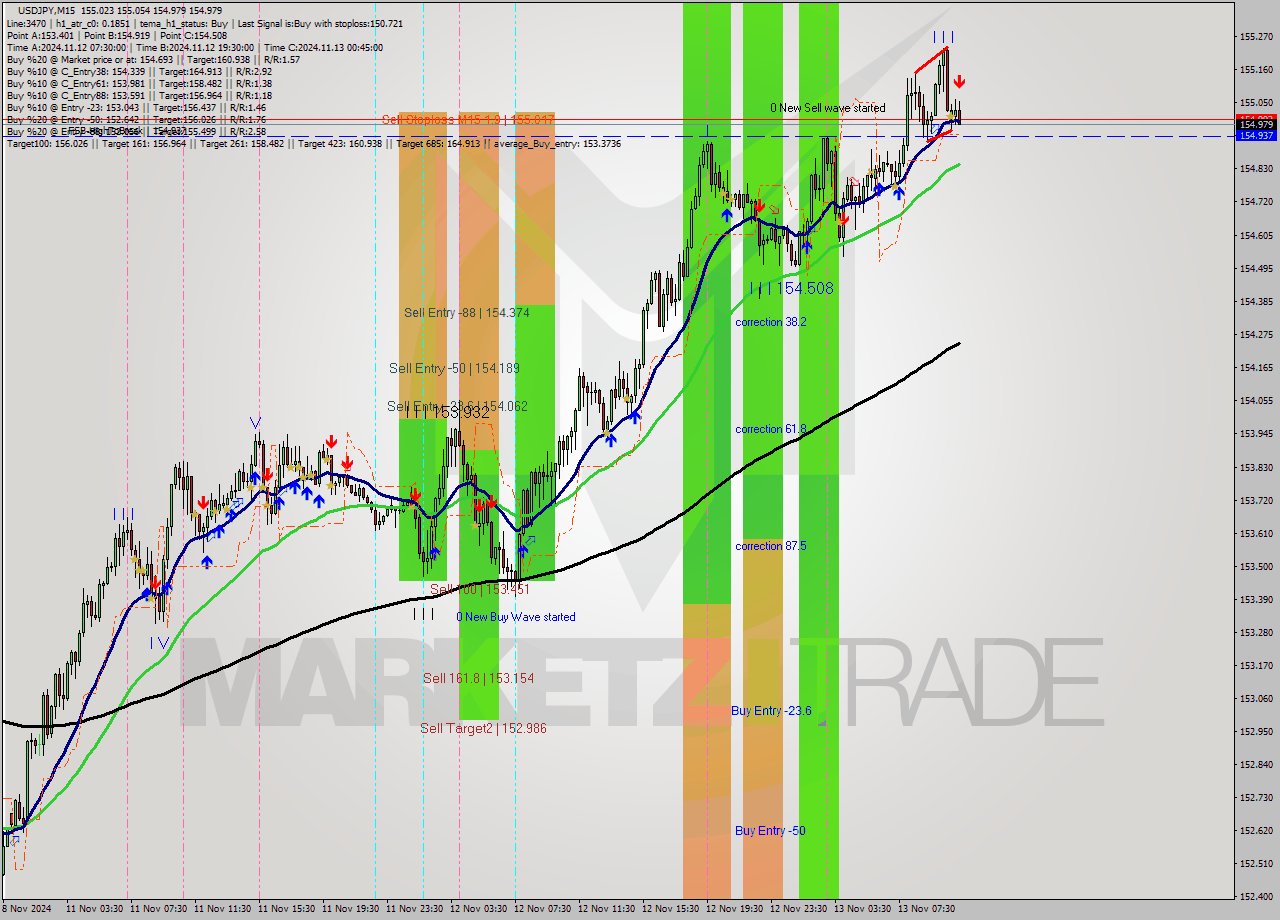Image resolution: width=1280 pixels, height=920 pixels.
Task: Click the '| | | 154.508' wave label
Action: 792,288
